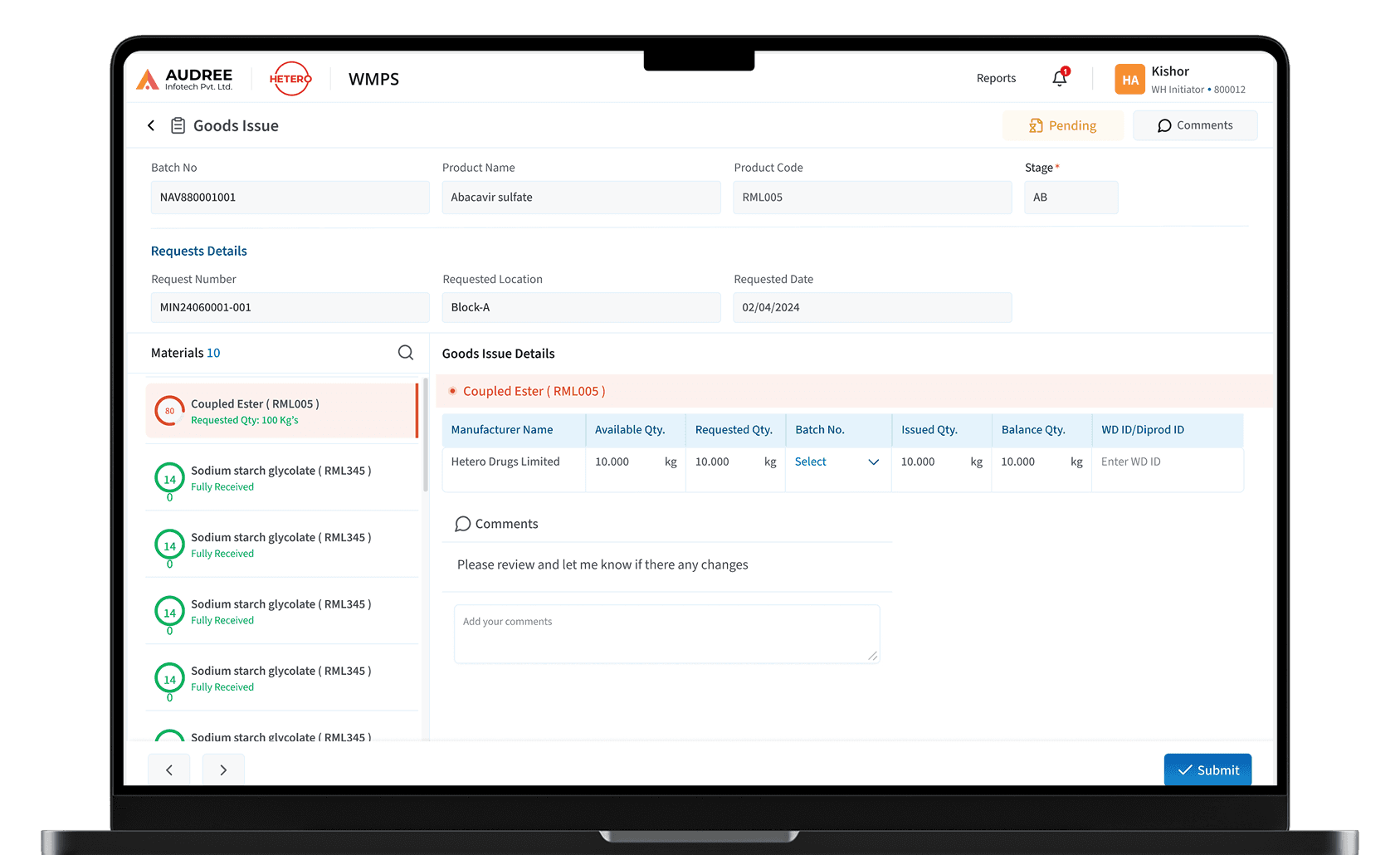Click the Coupled Ester 80 progress ring
The height and width of the screenshot is (855, 1400).
[170, 411]
